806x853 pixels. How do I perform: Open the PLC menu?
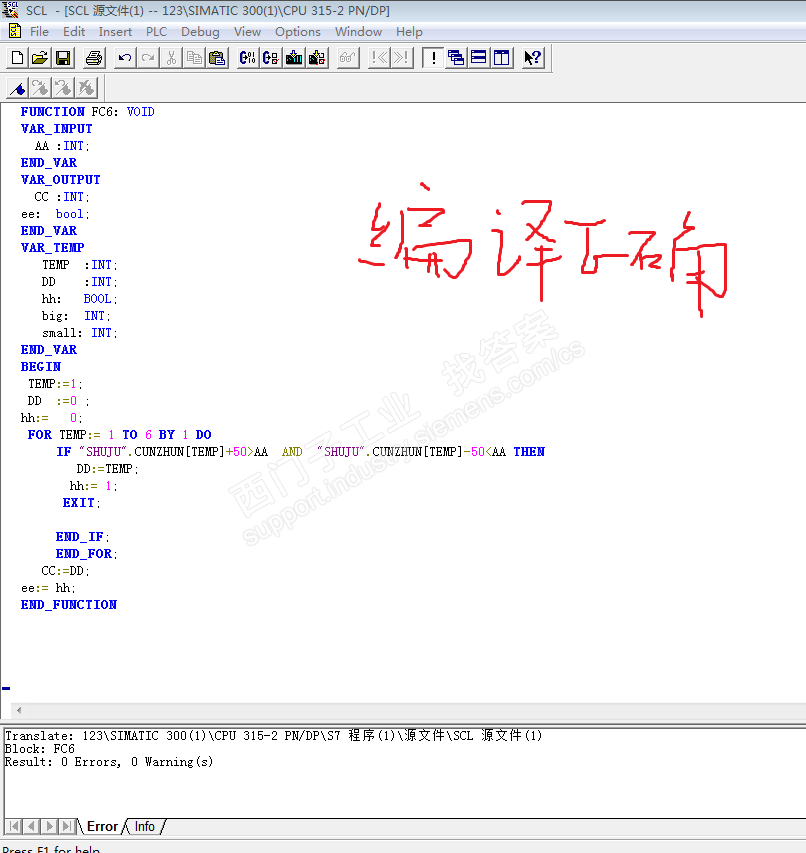tap(157, 32)
